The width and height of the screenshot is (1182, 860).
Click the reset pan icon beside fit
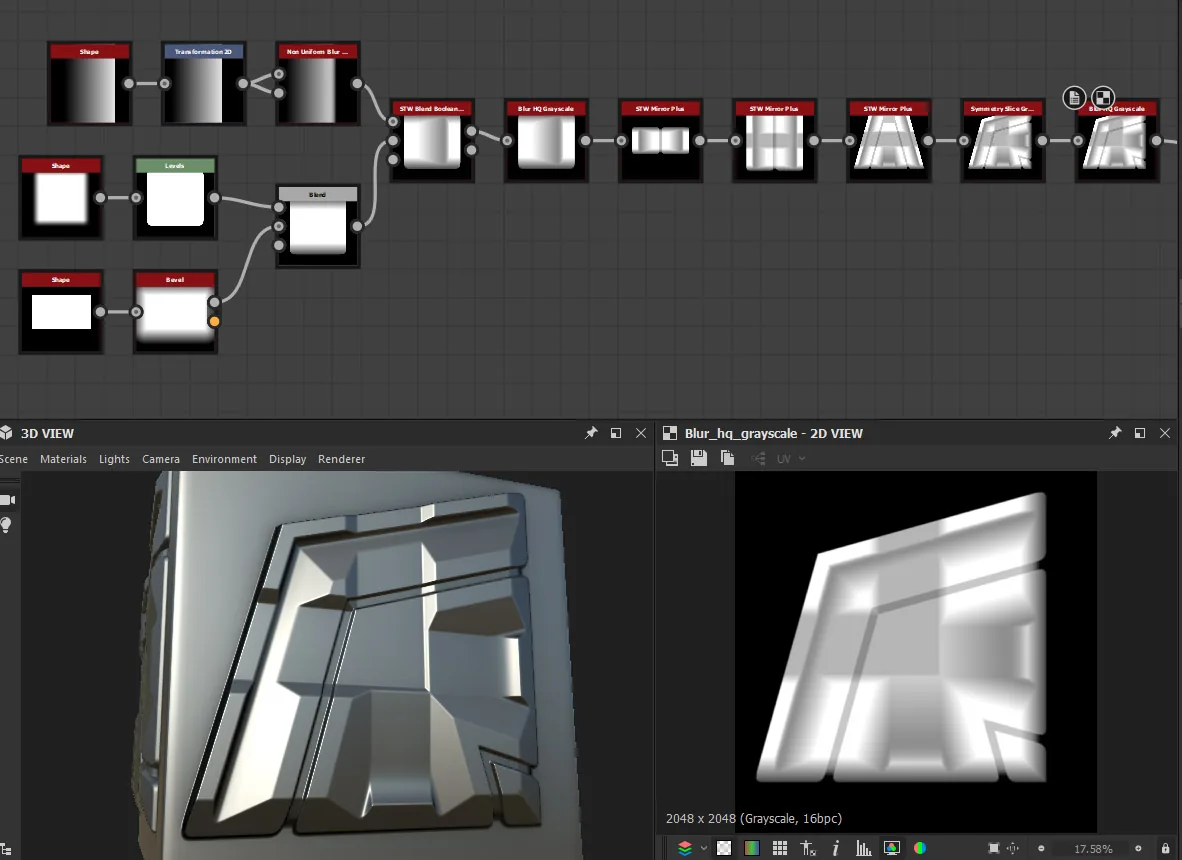coord(1012,848)
